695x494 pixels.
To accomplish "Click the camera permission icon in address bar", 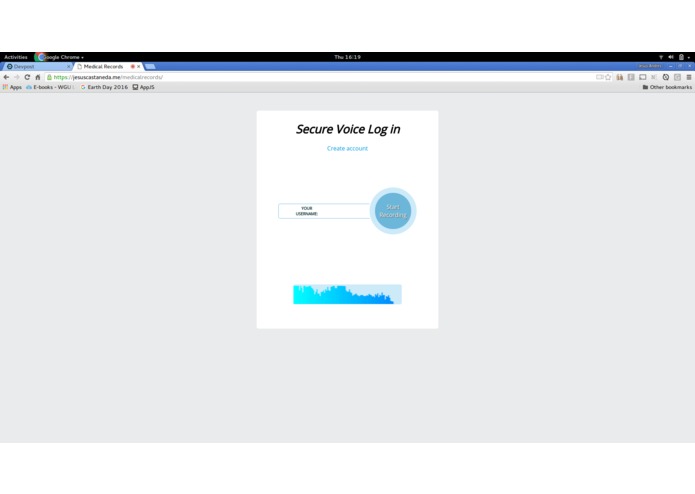I will pos(599,77).
